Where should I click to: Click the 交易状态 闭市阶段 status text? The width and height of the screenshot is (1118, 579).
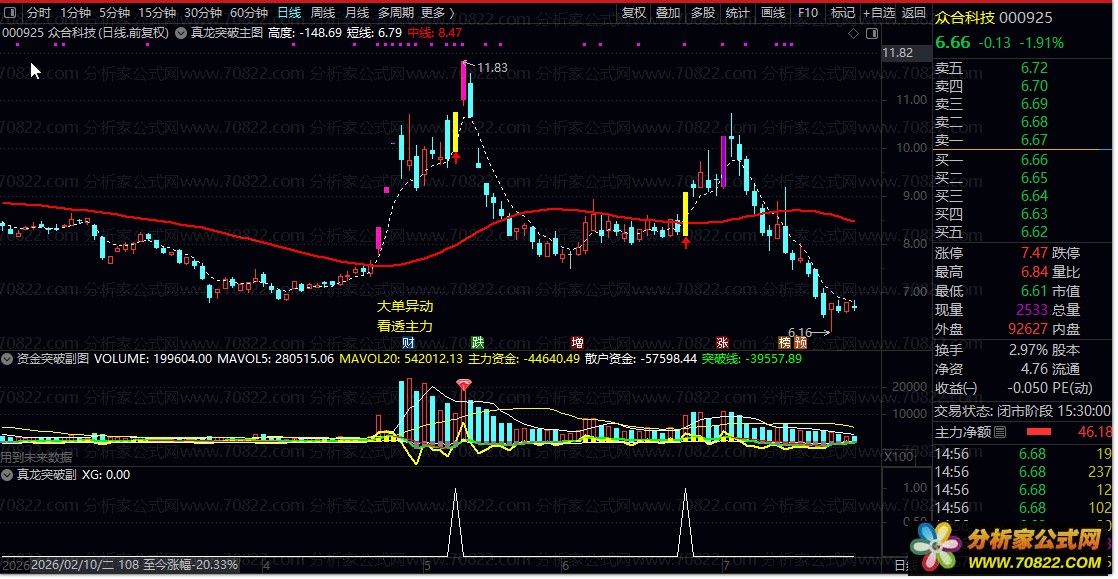pos(1022,411)
